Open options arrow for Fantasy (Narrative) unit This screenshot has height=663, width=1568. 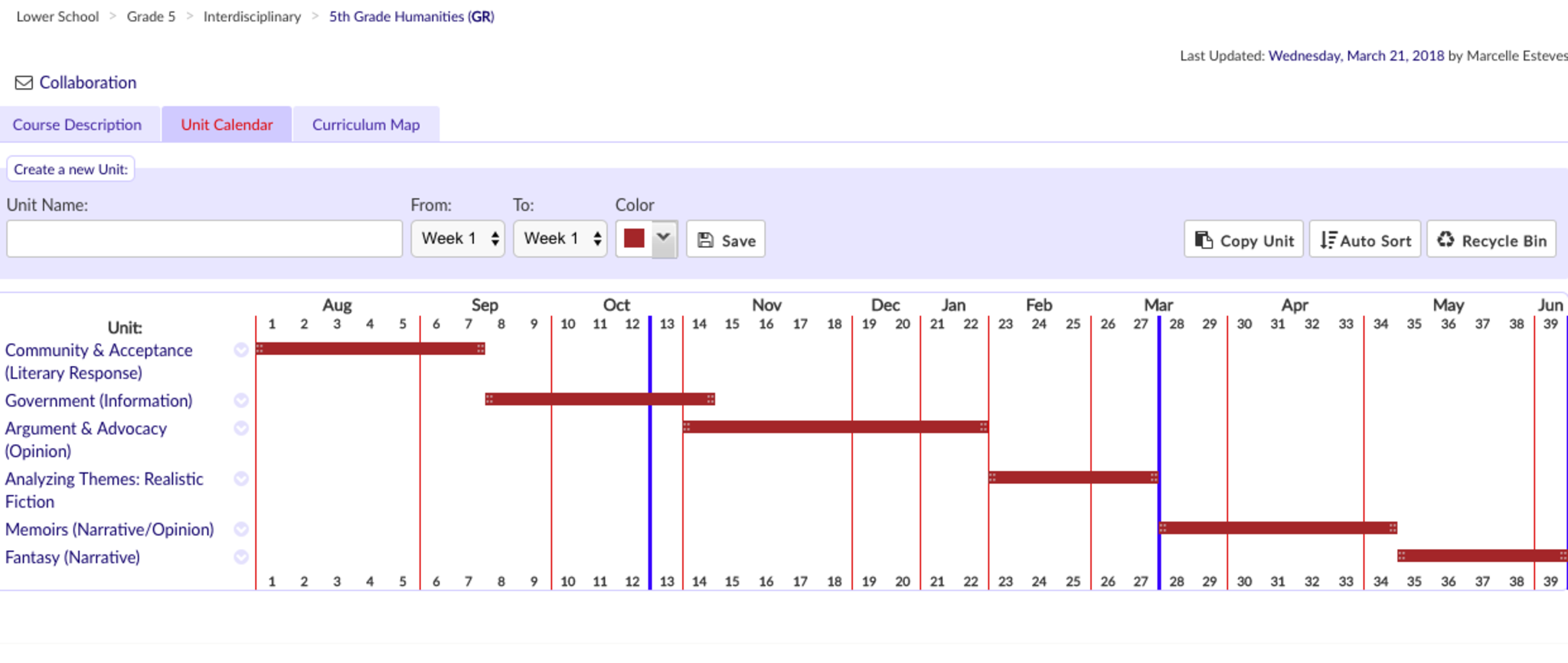(x=241, y=557)
